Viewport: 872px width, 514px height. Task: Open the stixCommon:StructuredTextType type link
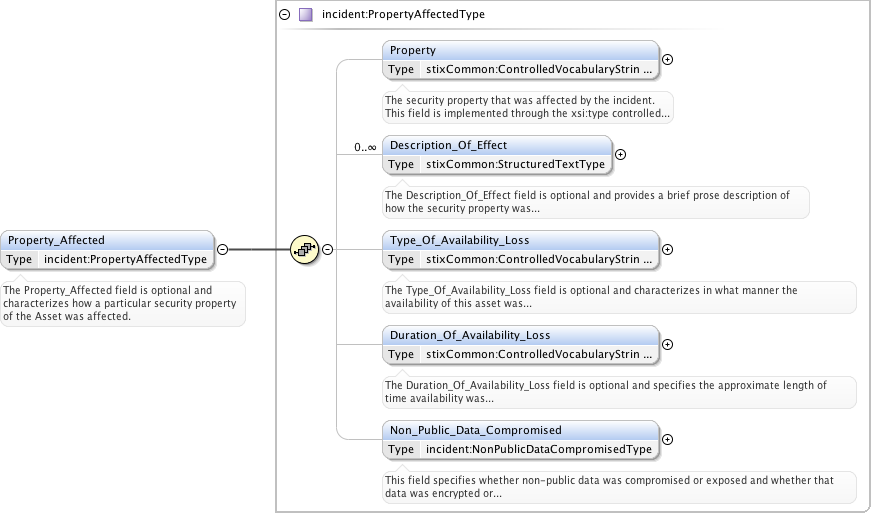515,164
